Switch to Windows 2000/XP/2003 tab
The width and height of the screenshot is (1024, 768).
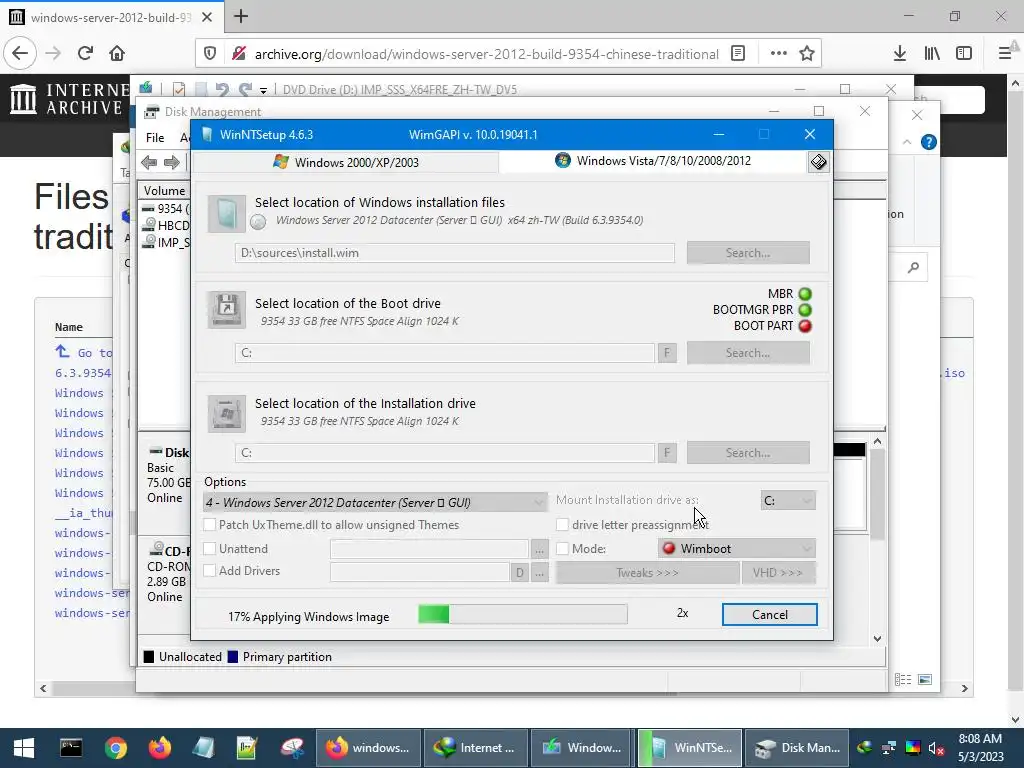click(x=346, y=162)
